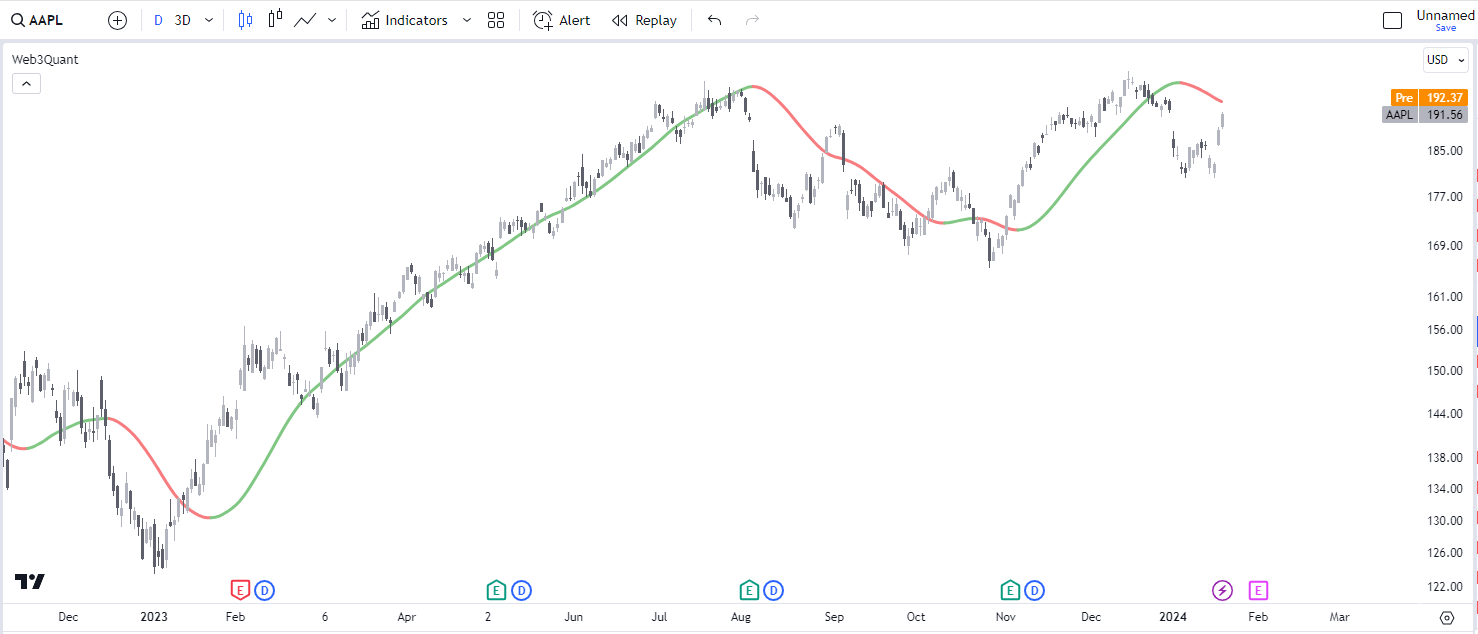The image size is (1478, 634).
Task: Click the add symbol plus icon
Action: click(117, 20)
